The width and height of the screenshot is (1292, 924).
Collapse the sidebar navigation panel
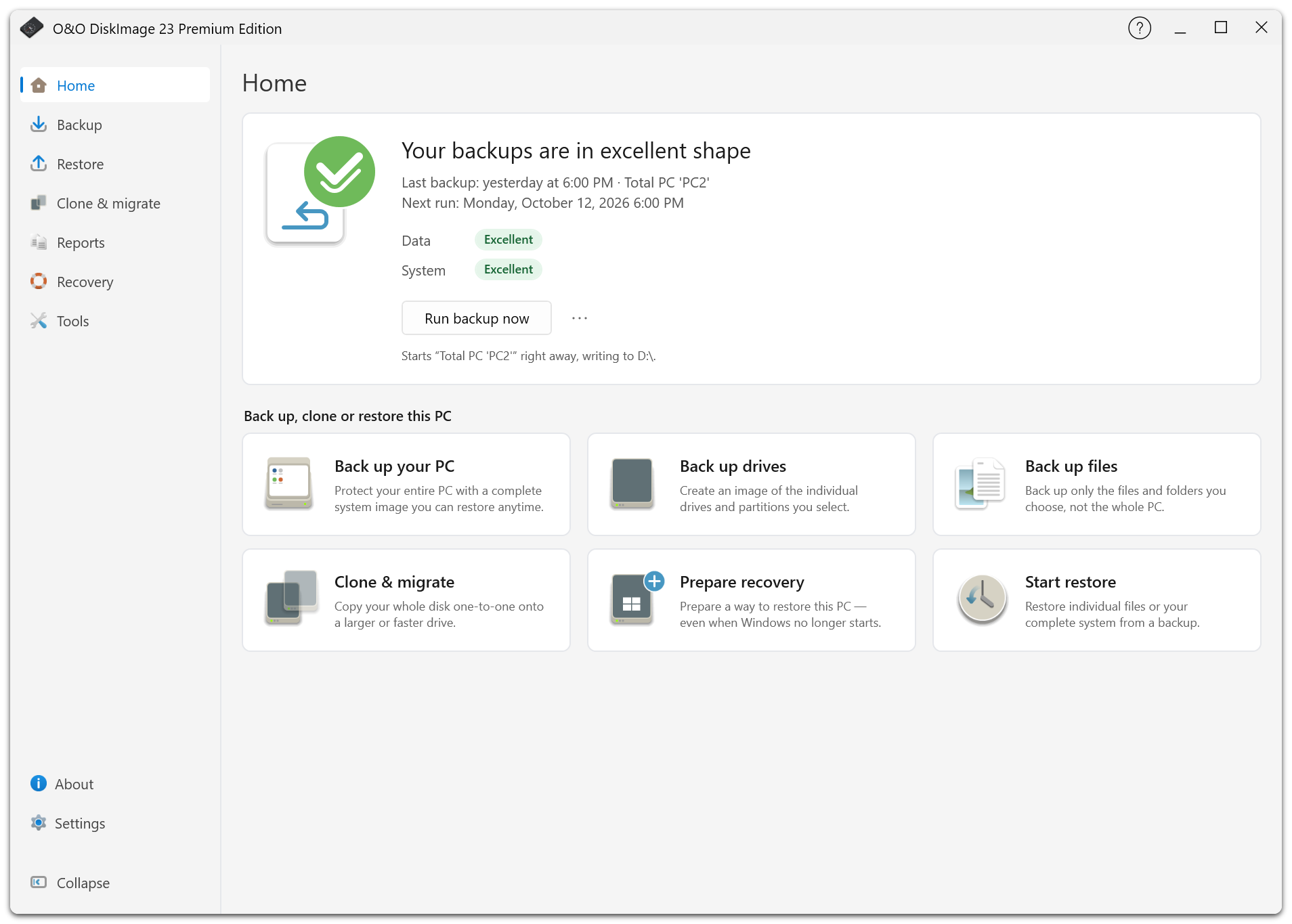[70, 883]
